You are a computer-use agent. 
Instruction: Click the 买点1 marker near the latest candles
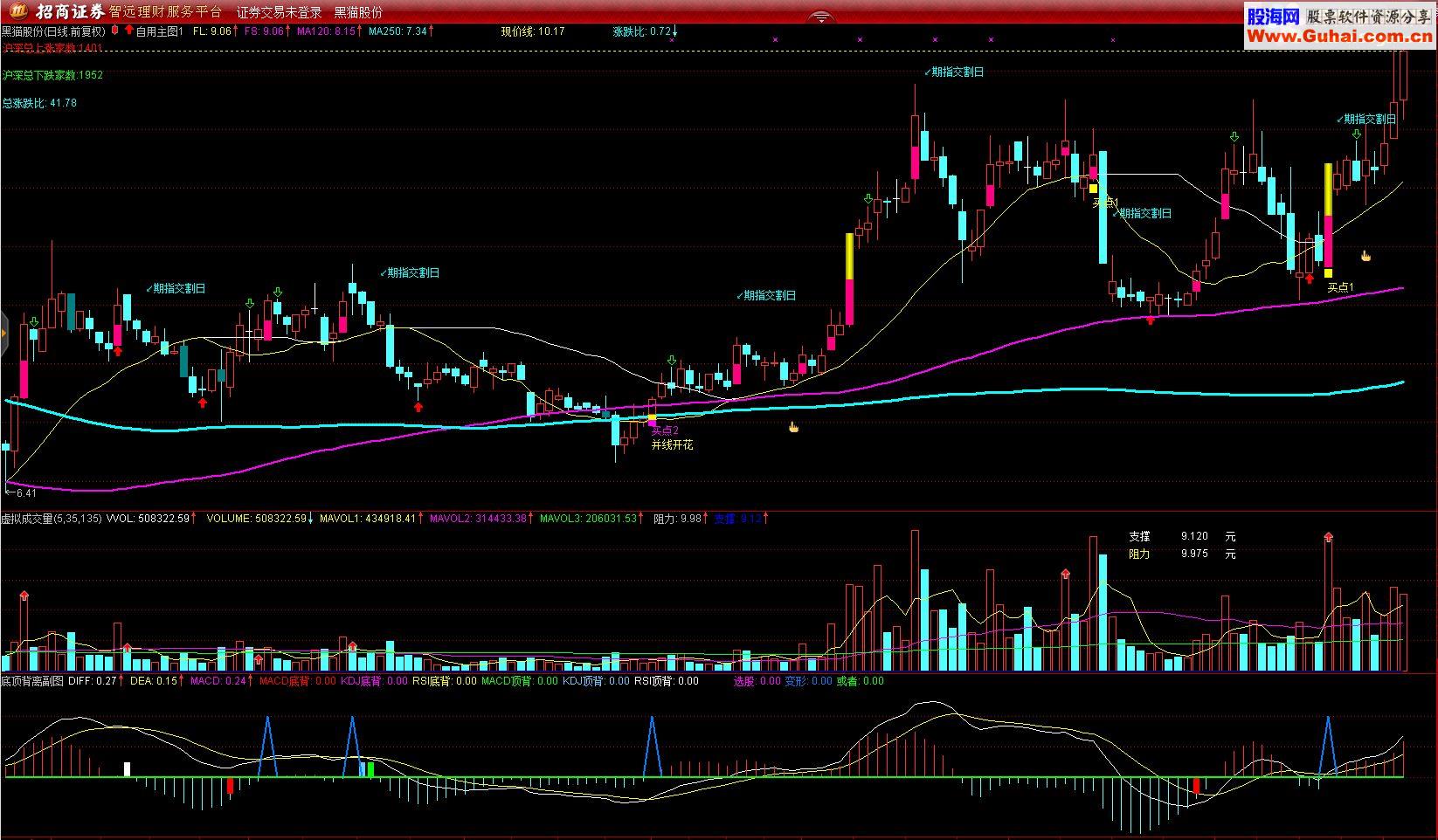[x=1340, y=286]
